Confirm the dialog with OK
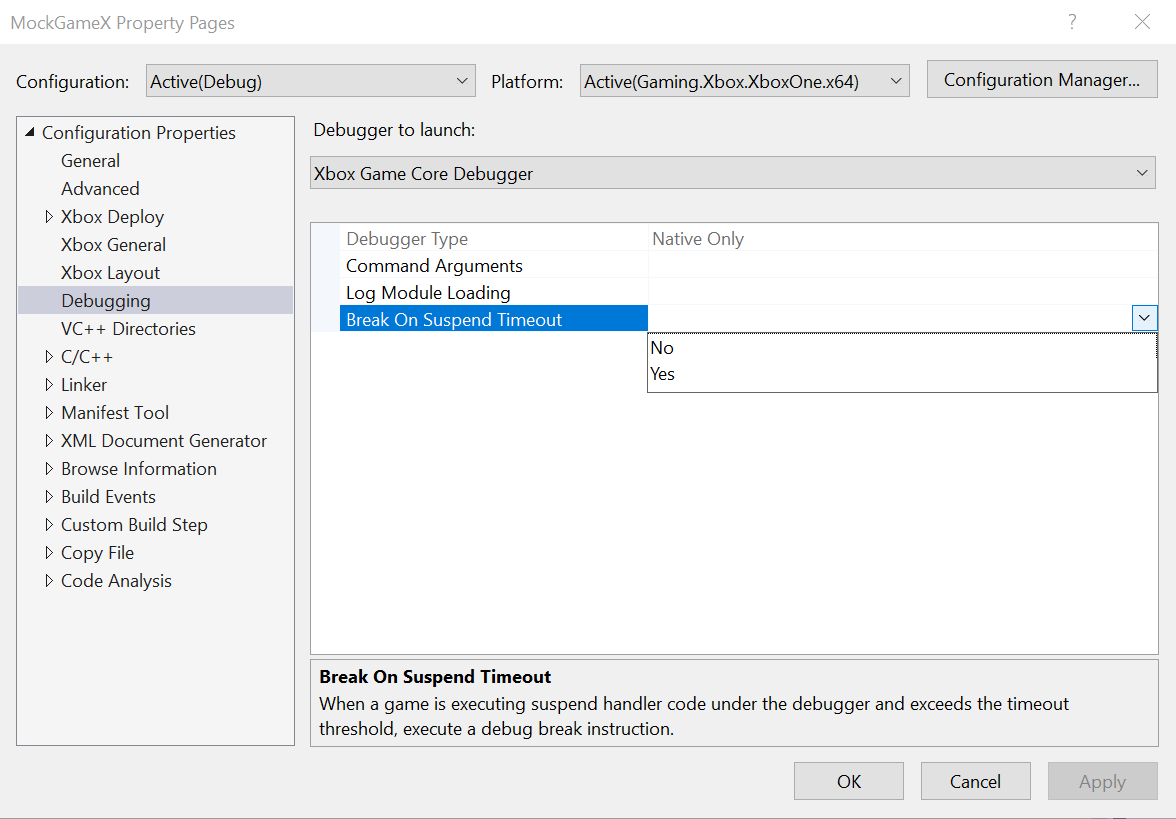The image size is (1176, 819). [x=848, y=782]
